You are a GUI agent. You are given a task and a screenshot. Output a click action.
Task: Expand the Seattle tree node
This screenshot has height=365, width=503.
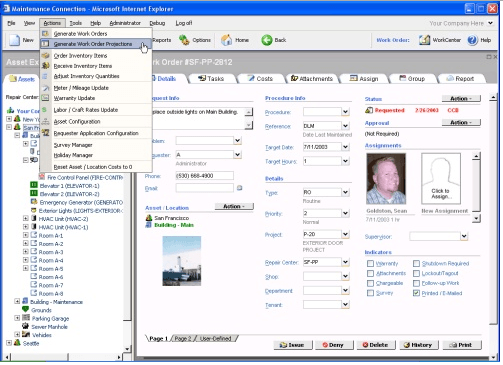9,343
